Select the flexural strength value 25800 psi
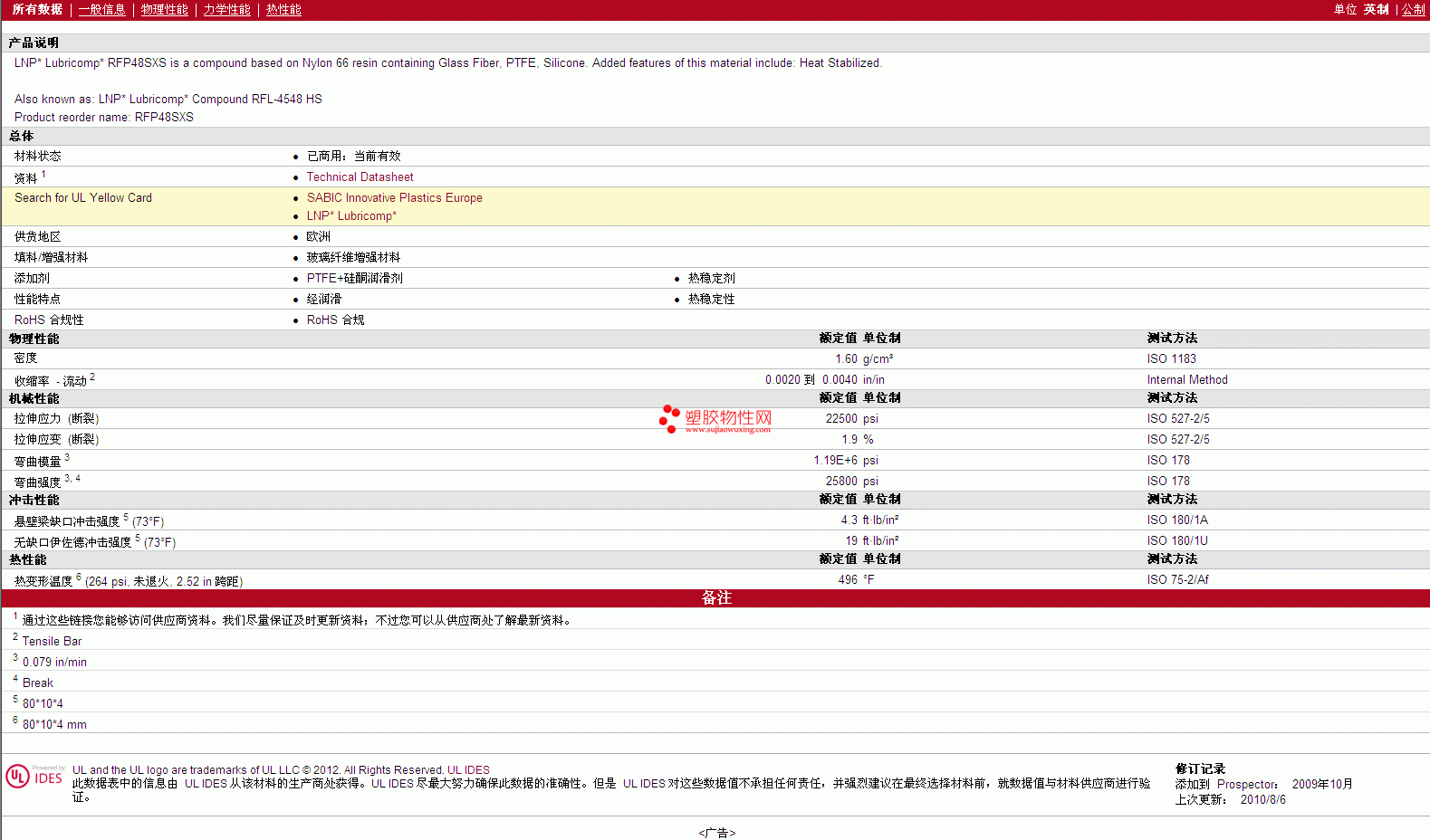Viewport: 1430px width, 840px height. tap(851, 482)
